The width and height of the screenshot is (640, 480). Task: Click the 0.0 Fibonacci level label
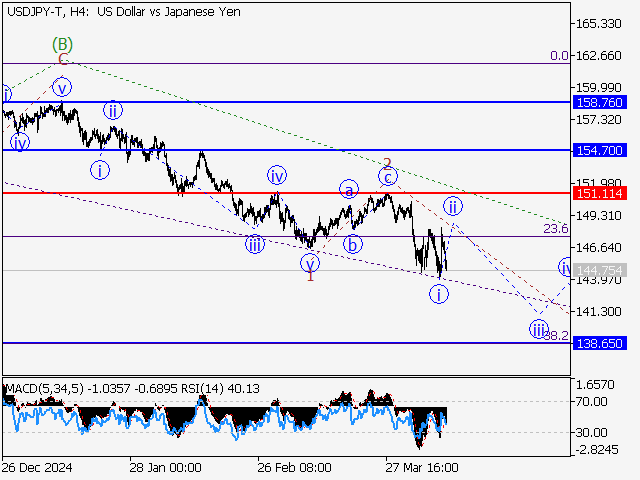point(558,56)
